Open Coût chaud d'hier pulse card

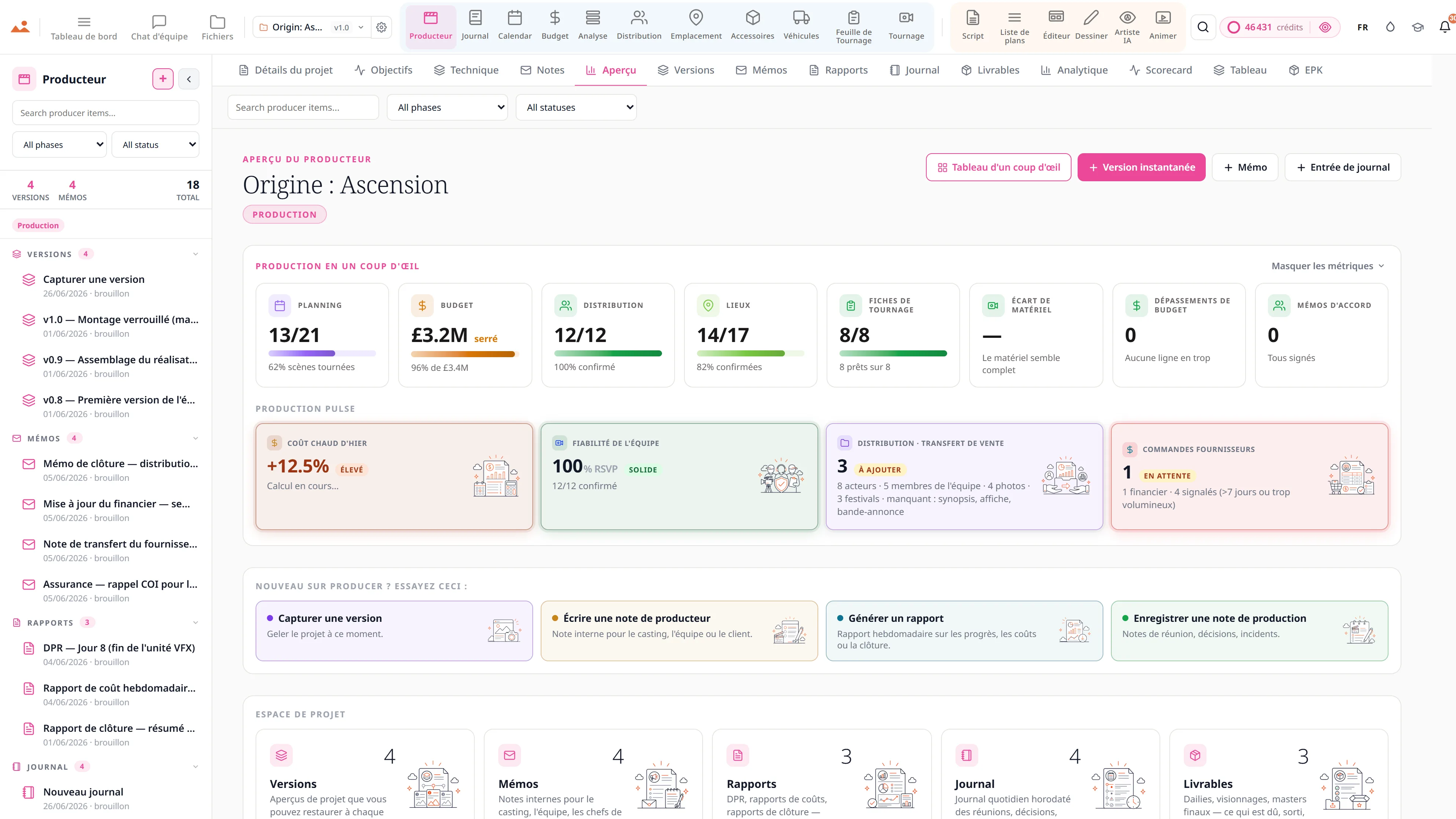coord(394,477)
